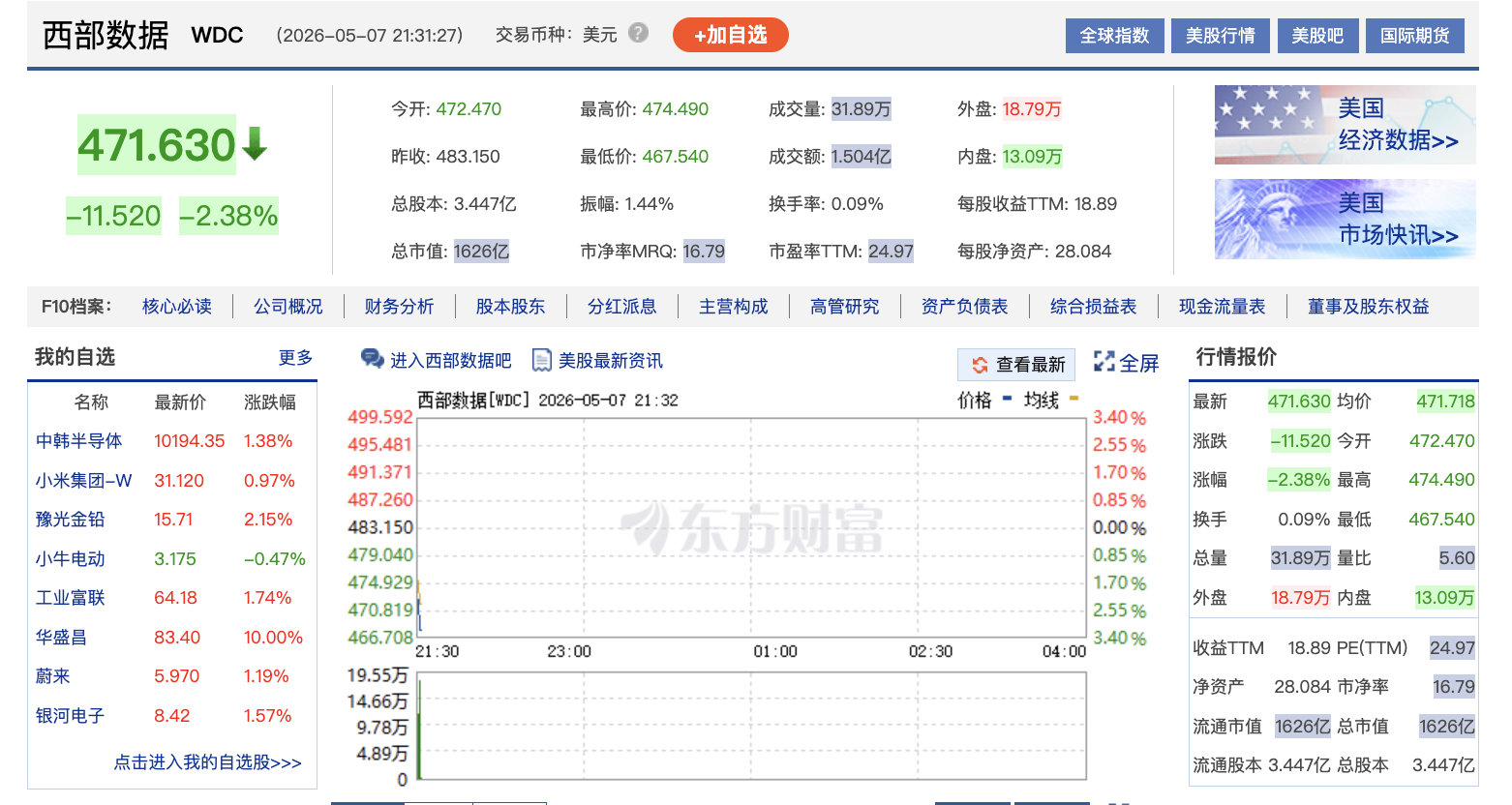
Task: Click the 中韩半导体 price 10194.35
Action: tap(190, 441)
